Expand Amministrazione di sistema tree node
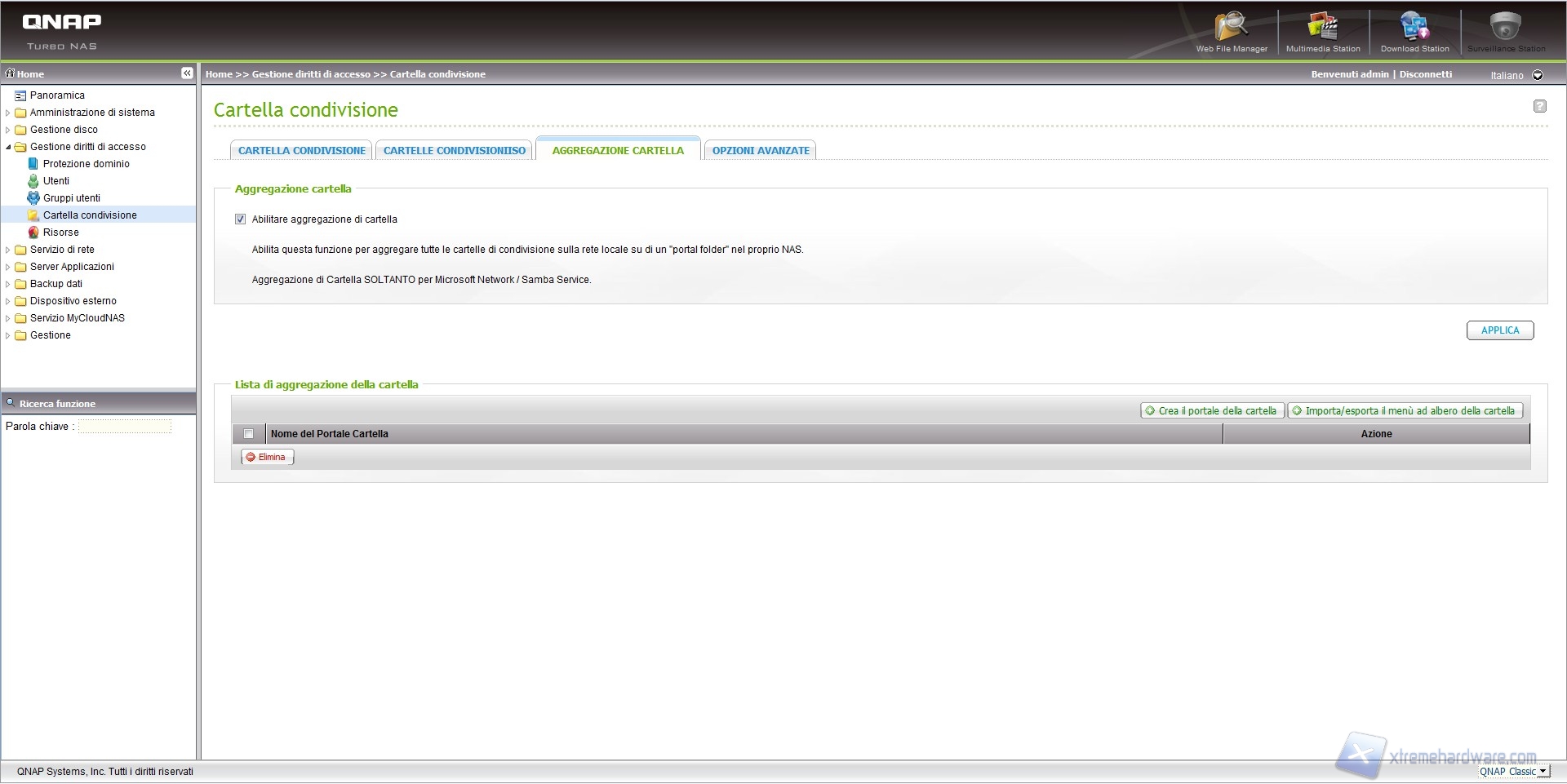This screenshot has height=784, width=1567. pos(8,113)
